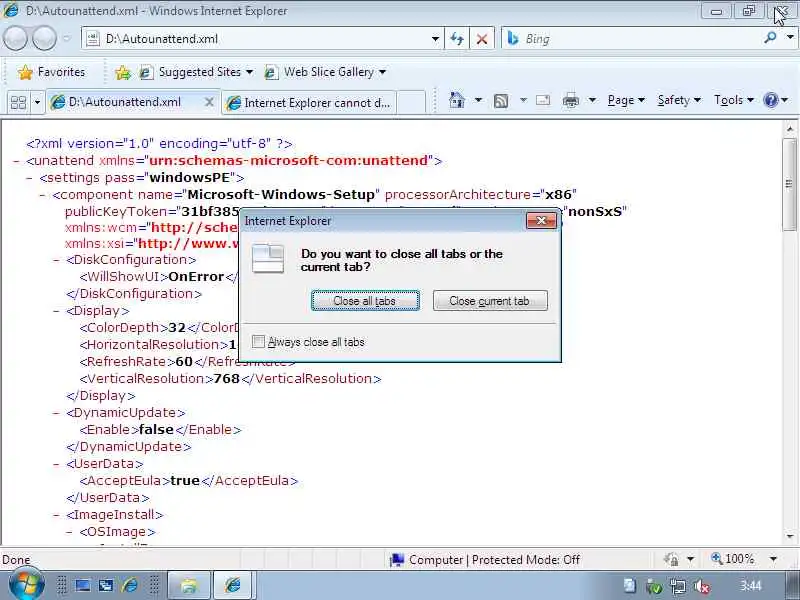Click the magnifier Search icon
The height and width of the screenshot is (600, 800).
click(770, 38)
